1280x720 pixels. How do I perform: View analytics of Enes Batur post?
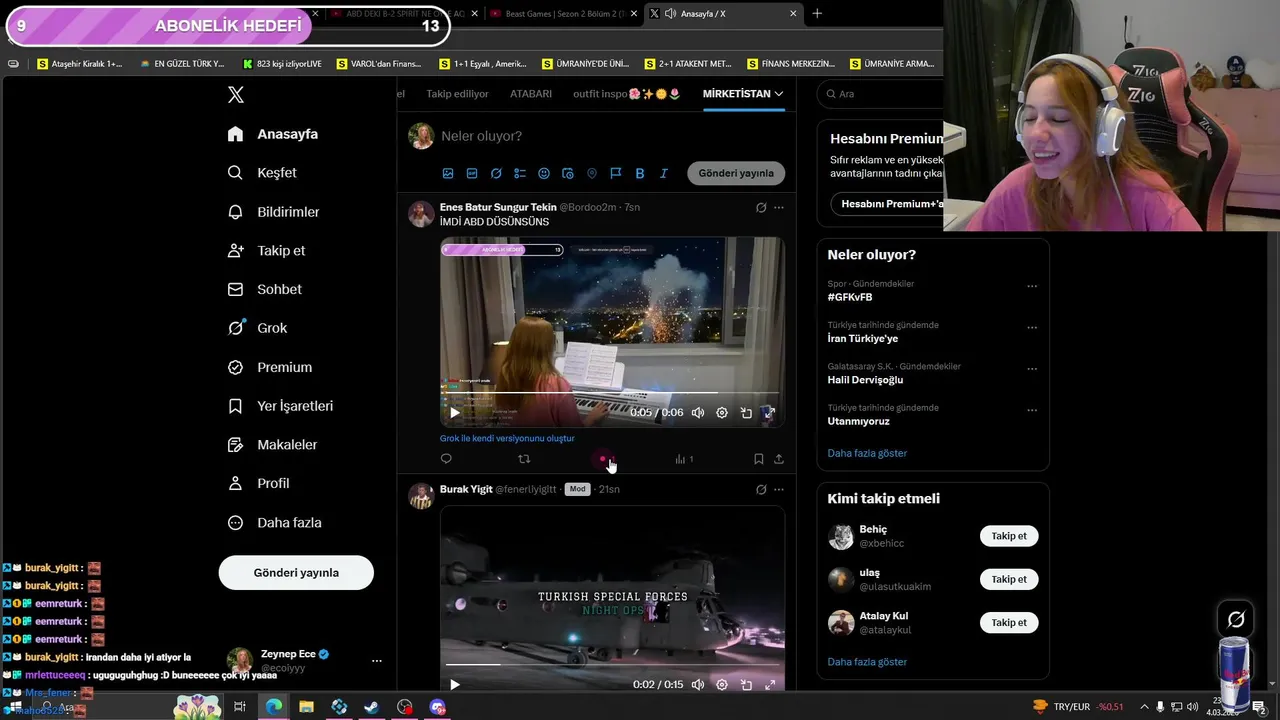pyautogui.click(x=684, y=459)
